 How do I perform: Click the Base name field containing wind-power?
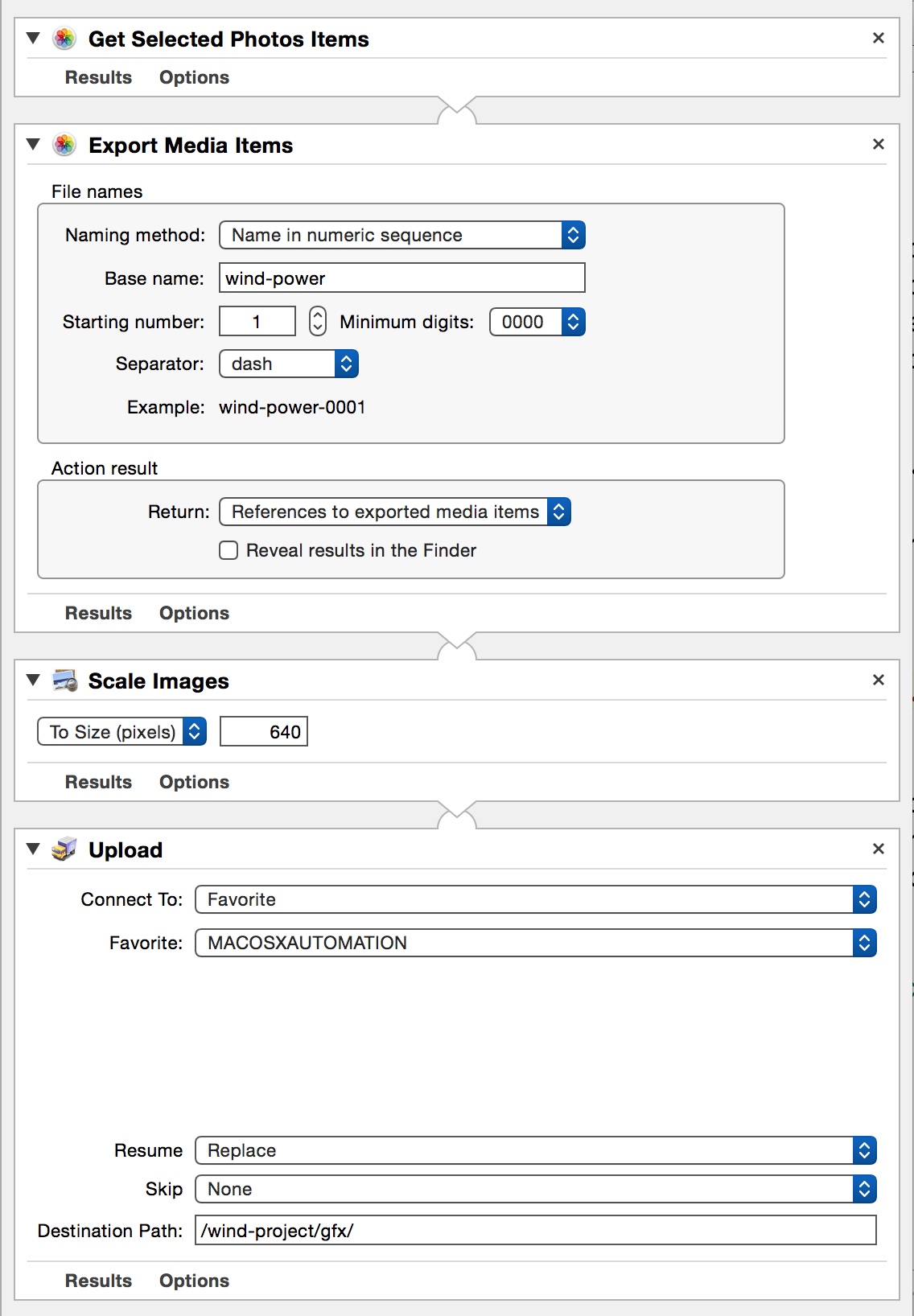tap(402, 278)
